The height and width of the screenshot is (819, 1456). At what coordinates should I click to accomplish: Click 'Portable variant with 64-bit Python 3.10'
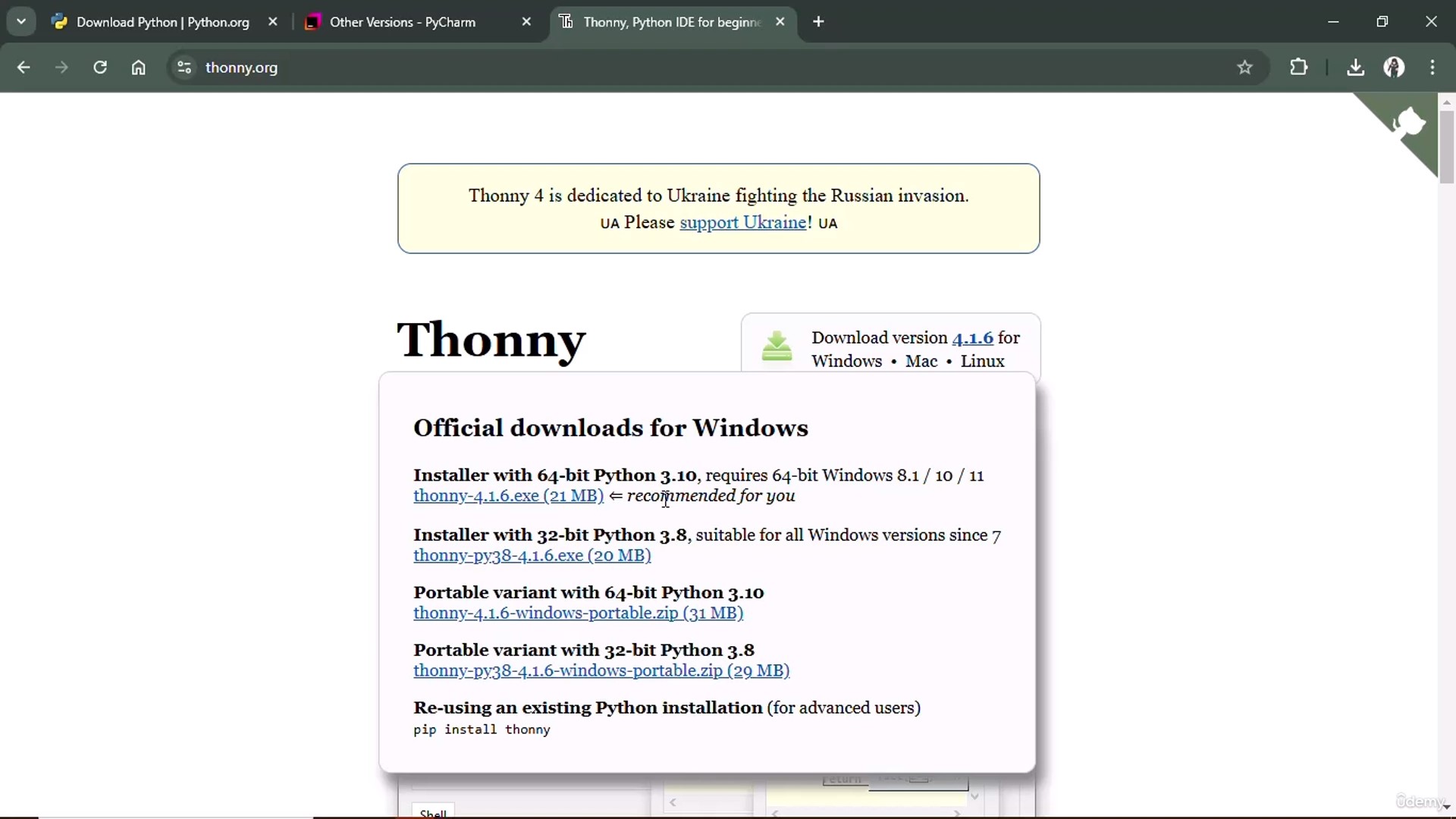pos(588,592)
